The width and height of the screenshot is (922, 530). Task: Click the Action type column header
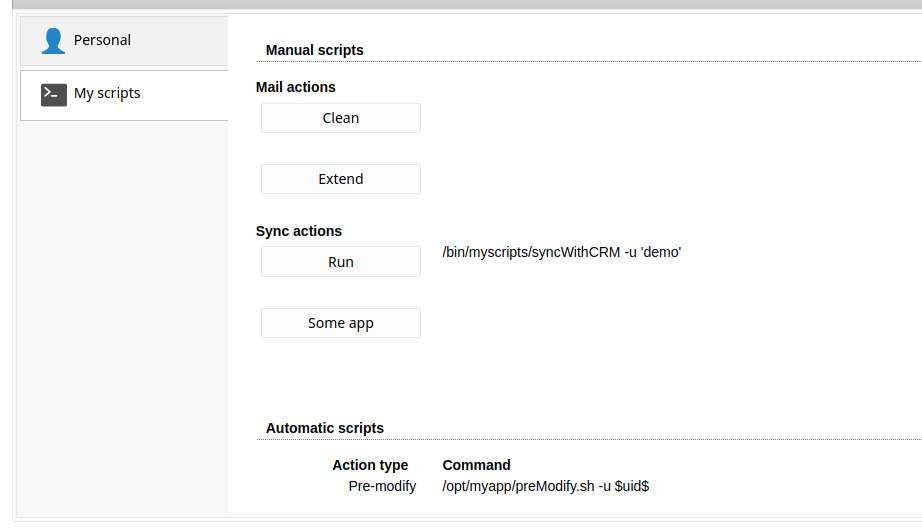coord(370,465)
